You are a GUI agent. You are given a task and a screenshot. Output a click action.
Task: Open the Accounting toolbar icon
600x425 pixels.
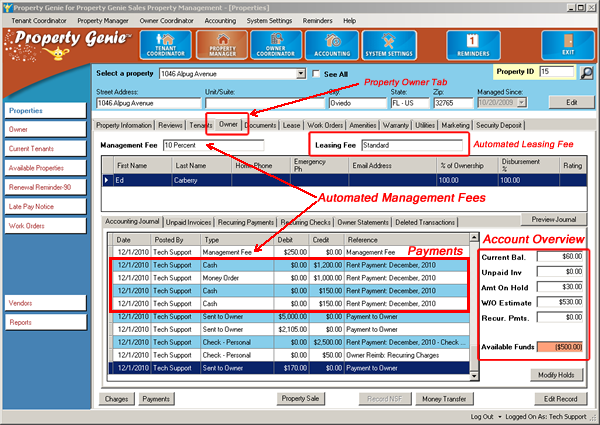(332, 45)
